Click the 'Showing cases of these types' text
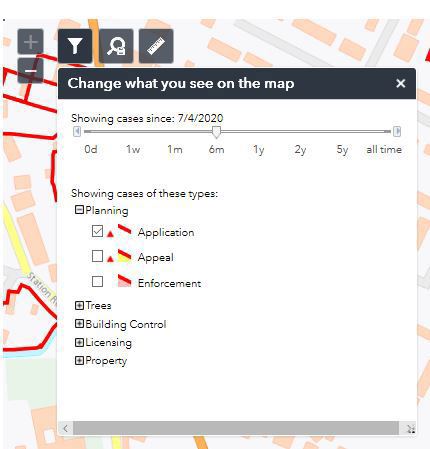This screenshot has height=449, width=430. pyautogui.click(x=144, y=194)
